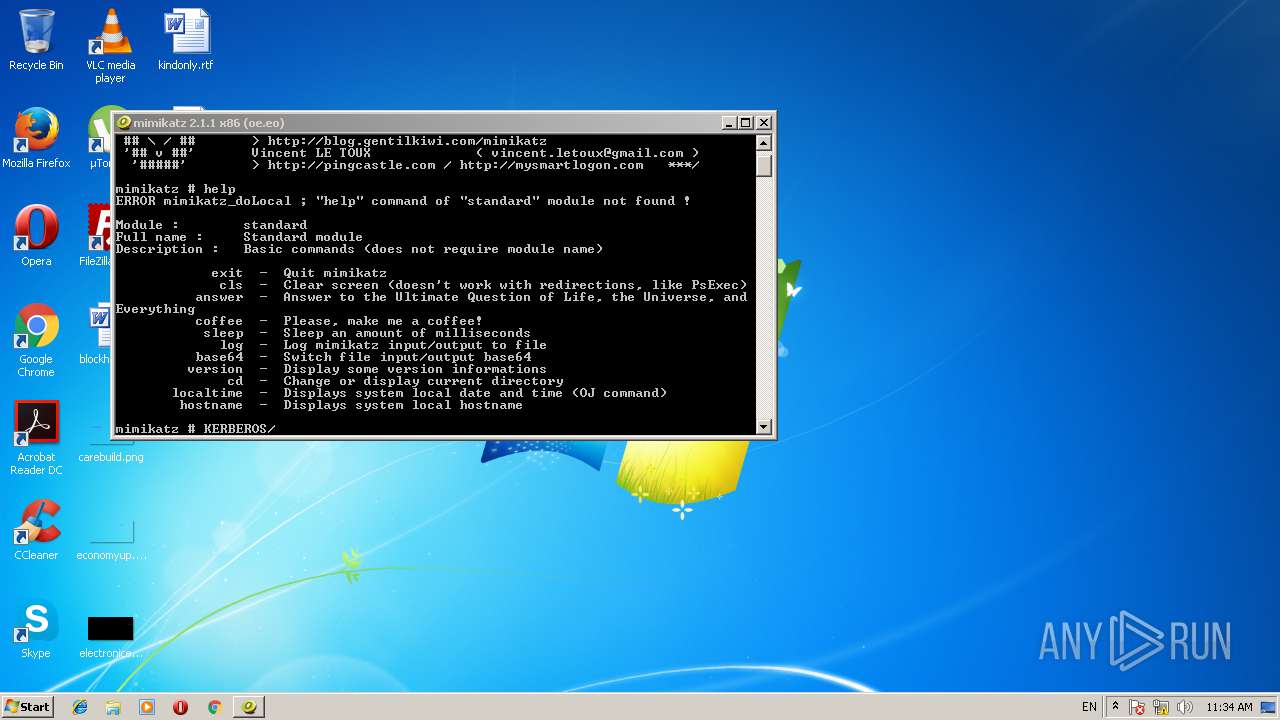Click the 'version' command row

(x=367, y=369)
